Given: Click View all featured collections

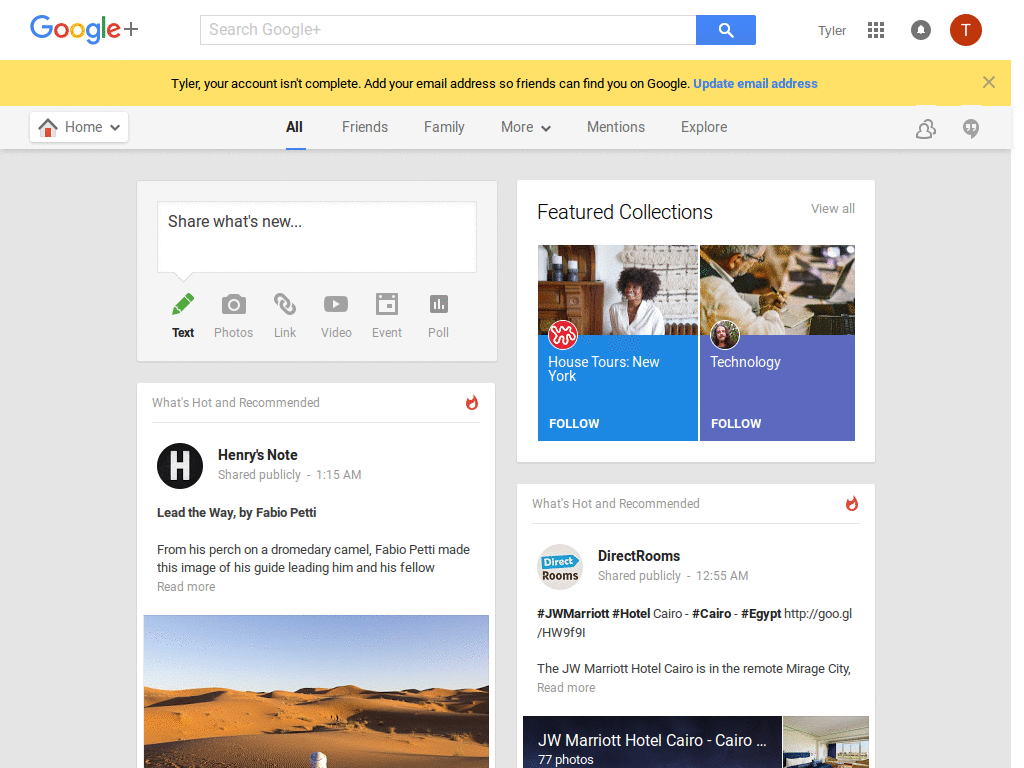Looking at the screenshot, I should (x=833, y=208).
